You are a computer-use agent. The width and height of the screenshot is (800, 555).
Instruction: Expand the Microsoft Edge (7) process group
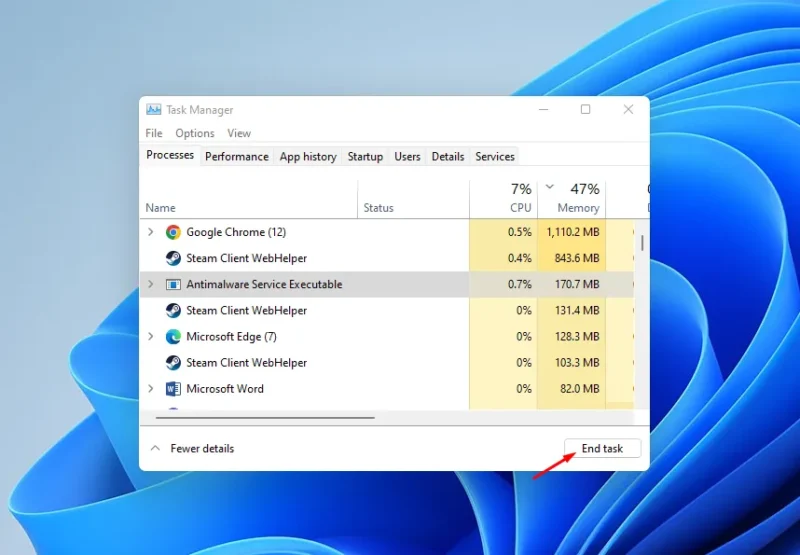(151, 337)
